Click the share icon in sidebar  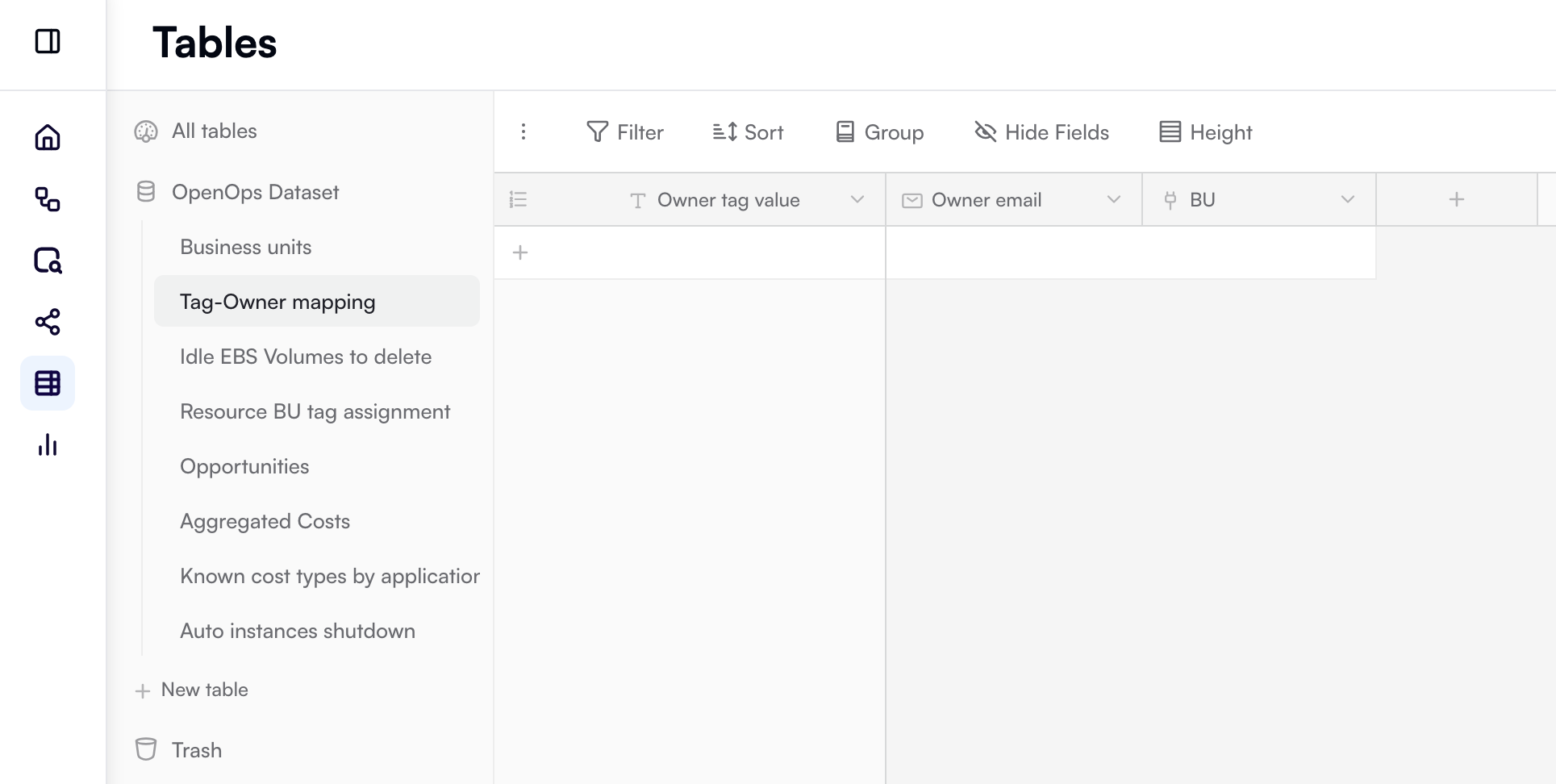tap(48, 323)
